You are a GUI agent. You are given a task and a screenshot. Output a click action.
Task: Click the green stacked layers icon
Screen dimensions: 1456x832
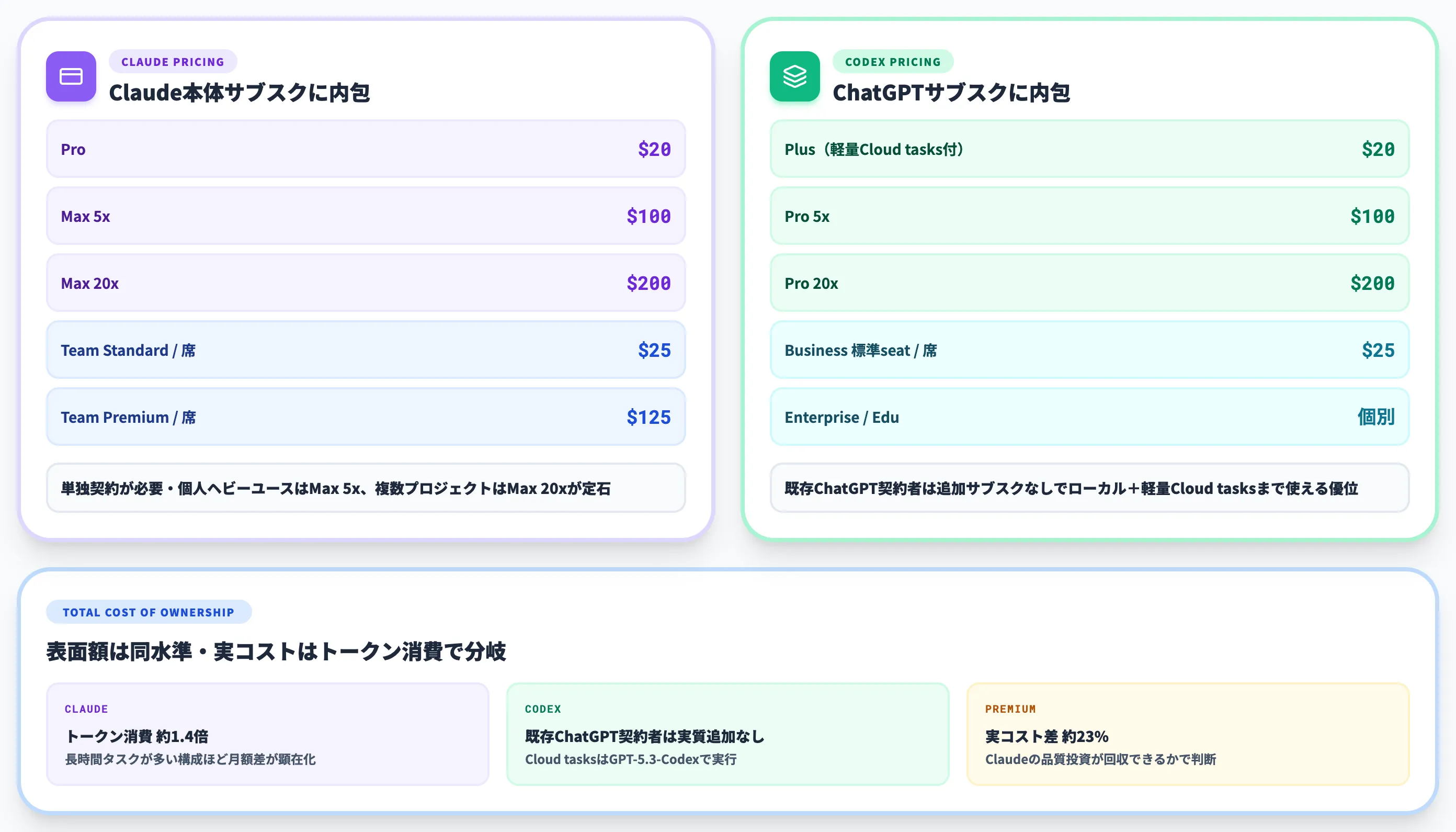click(794, 76)
